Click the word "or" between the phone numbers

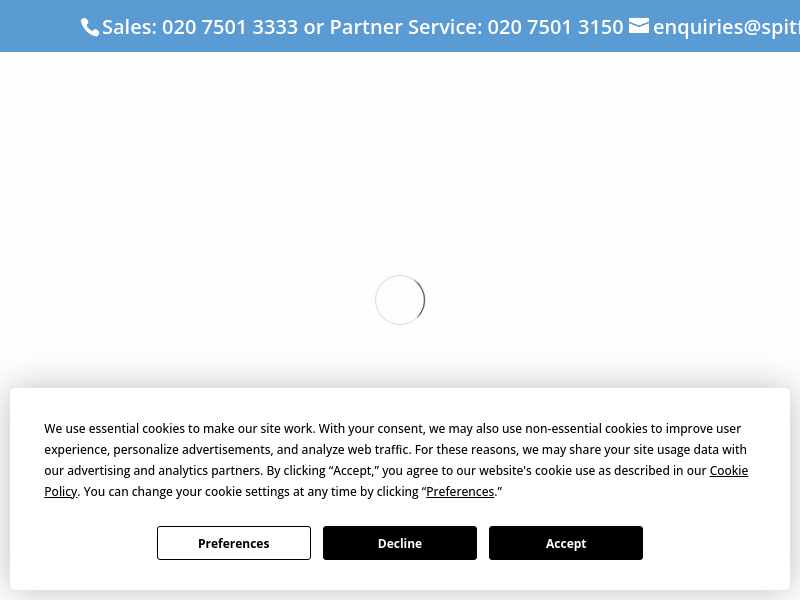pyautogui.click(x=314, y=27)
